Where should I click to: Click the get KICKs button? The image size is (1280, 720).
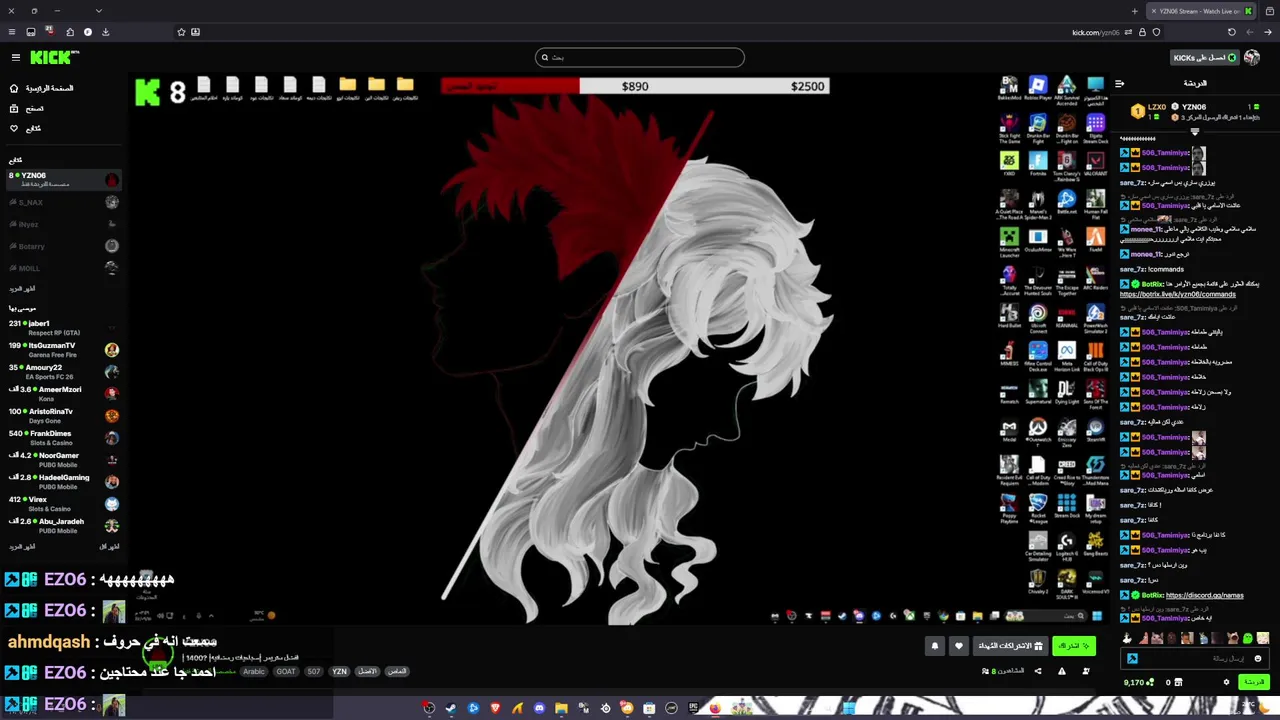point(1205,58)
